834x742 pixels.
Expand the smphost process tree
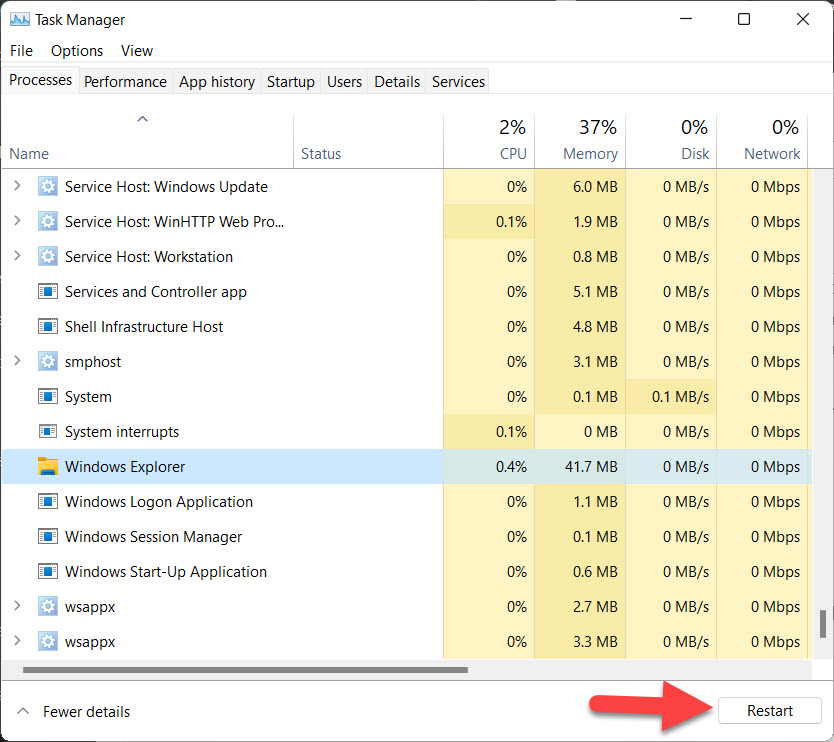(x=17, y=362)
